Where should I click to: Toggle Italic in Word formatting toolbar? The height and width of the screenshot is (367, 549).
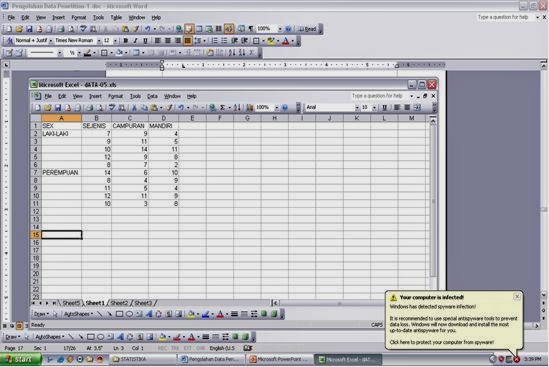pyautogui.click(x=135, y=41)
